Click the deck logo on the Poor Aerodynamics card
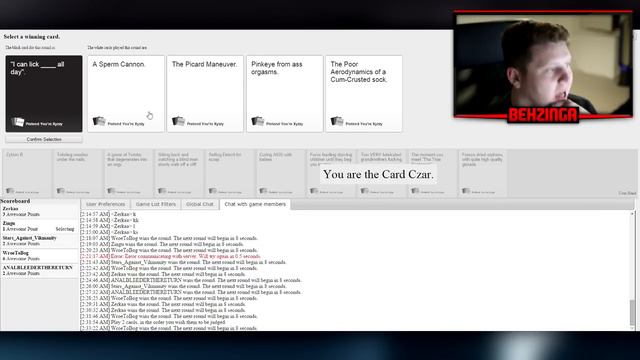Viewport: 640px width, 360px height. [x=337, y=121]
